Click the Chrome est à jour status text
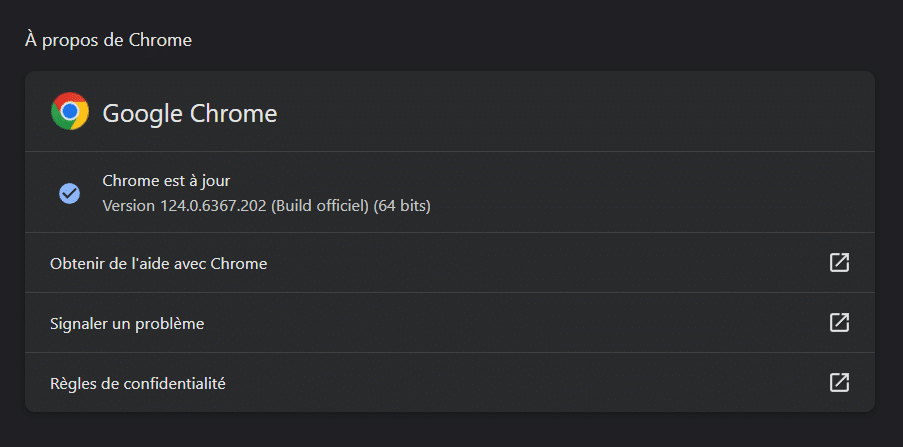 click(166, 181)
